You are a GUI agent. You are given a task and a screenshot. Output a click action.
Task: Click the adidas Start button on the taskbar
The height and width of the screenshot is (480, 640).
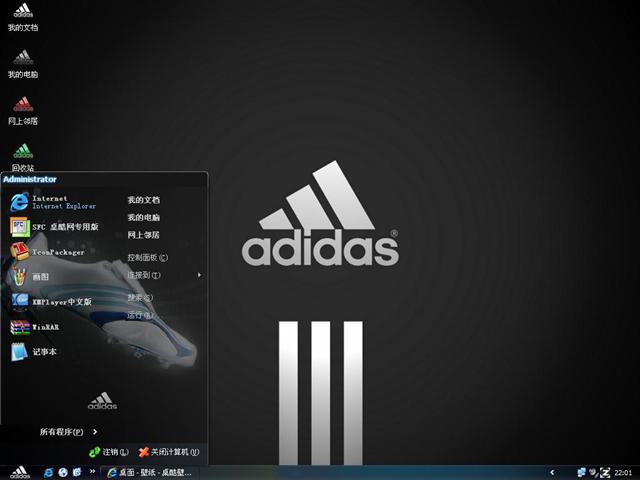pos(20,472)
